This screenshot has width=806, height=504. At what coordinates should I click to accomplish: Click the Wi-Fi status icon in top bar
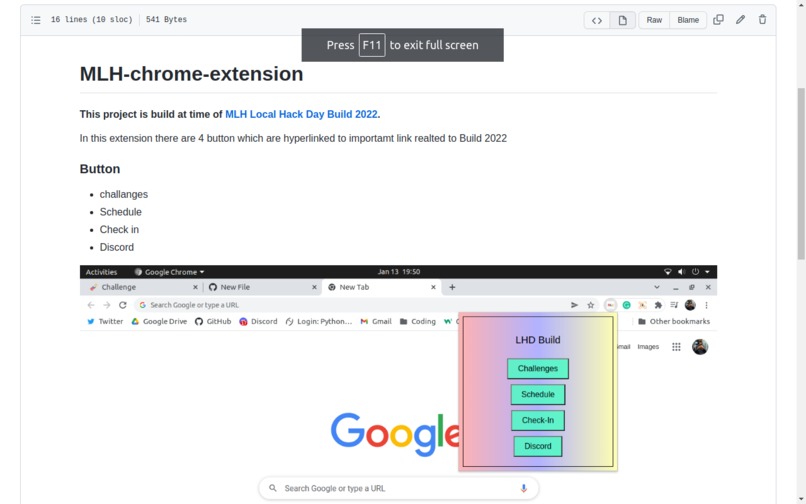coord(668,272)
